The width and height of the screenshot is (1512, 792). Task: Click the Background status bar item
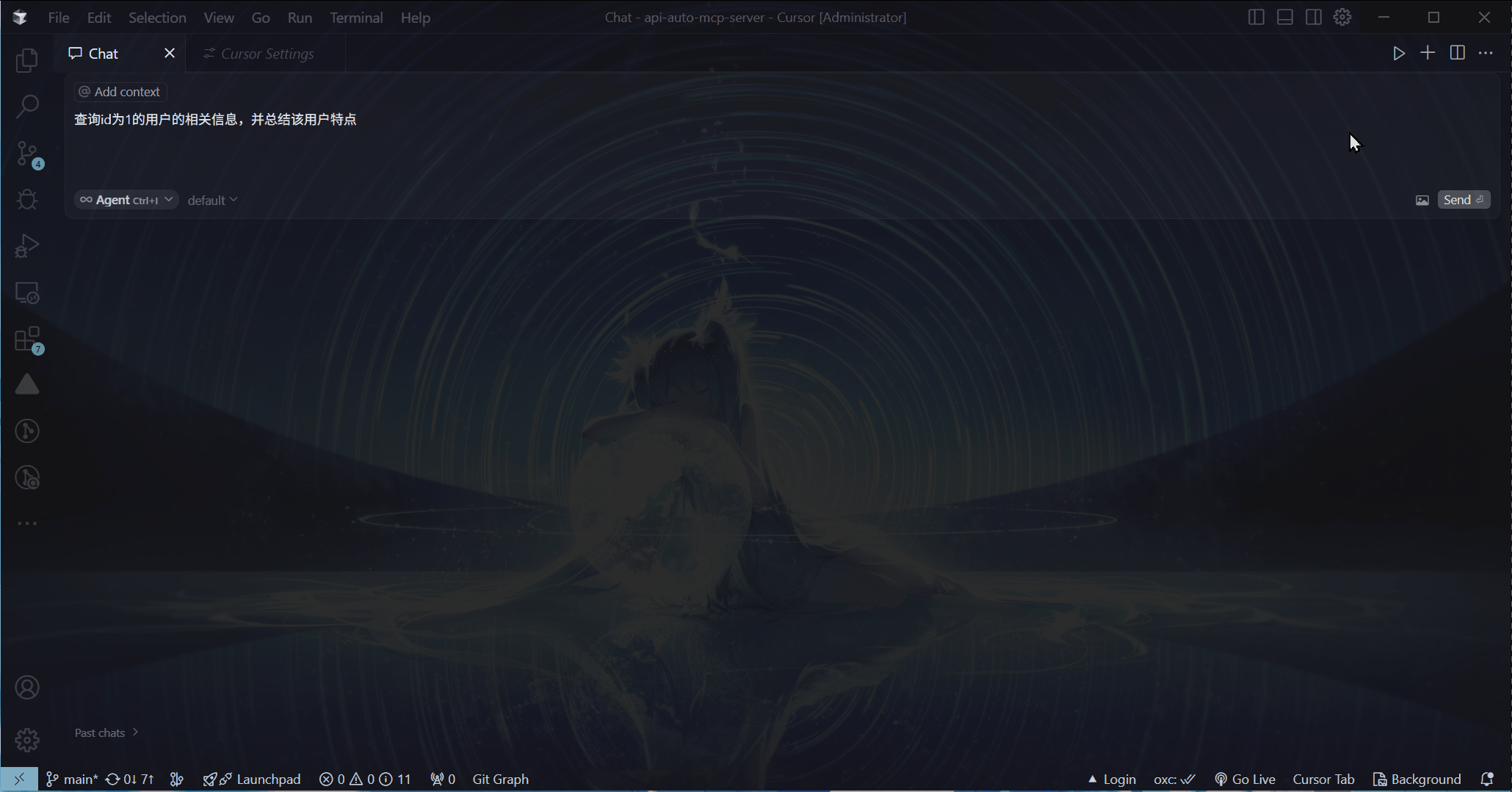(x=1417, y=779)
